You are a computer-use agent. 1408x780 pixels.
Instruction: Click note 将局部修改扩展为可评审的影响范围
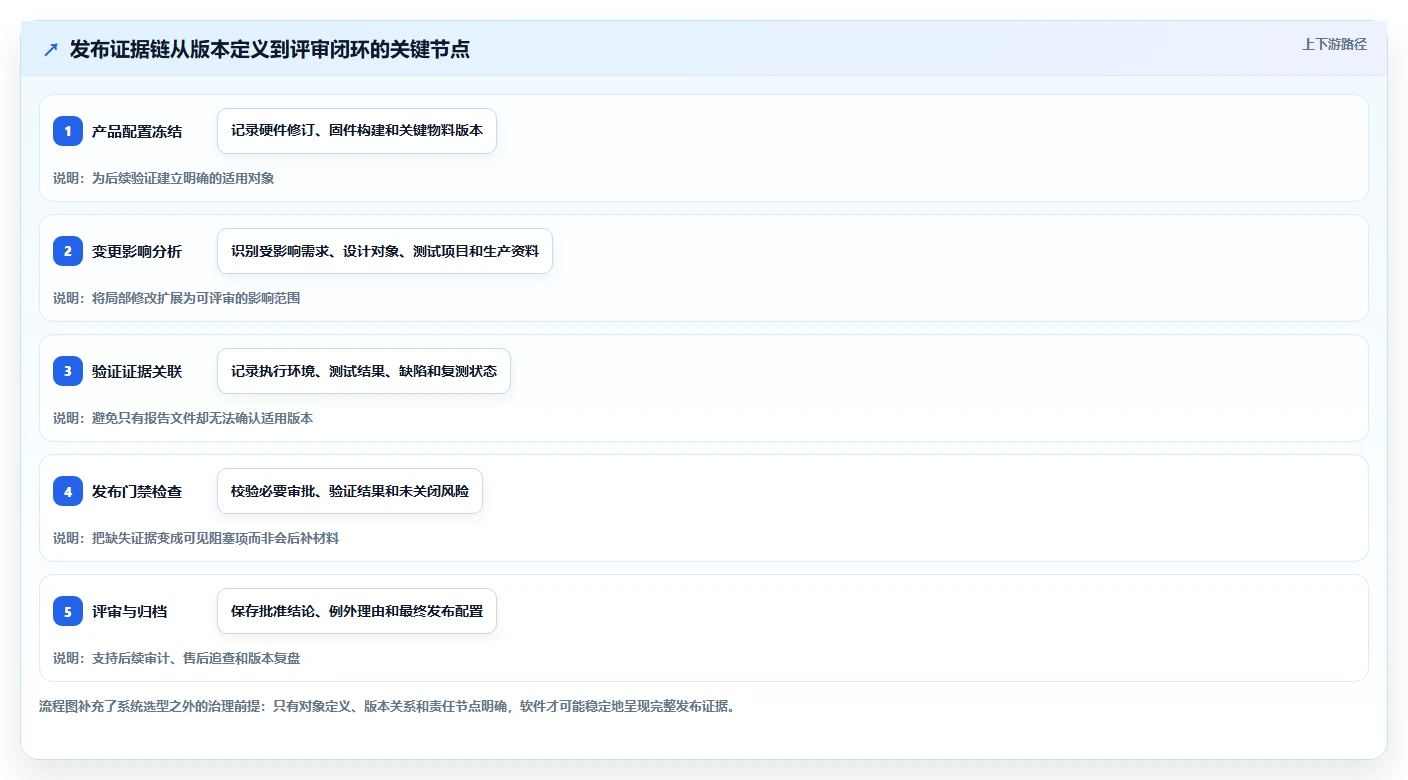(177, 298)
